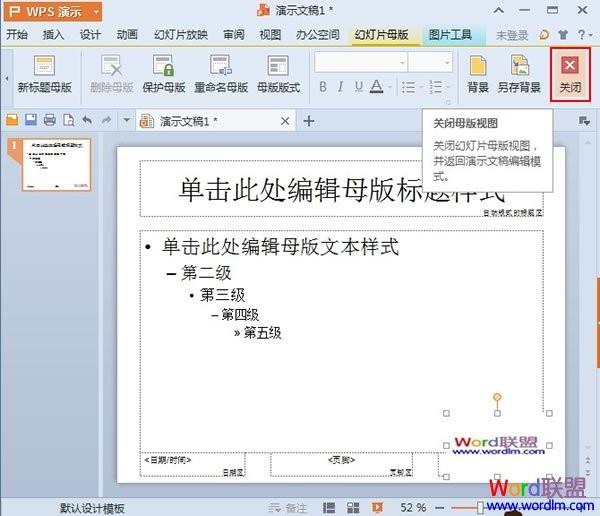Image resolution: width=600 pixels, height=516 pixels.
Task: Toggle underline U button
Action: [x=359, y=87]
